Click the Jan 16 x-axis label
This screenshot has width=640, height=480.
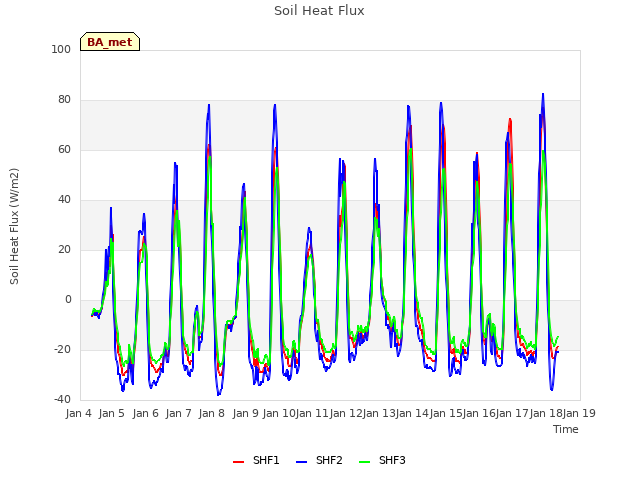click(479, 413)
